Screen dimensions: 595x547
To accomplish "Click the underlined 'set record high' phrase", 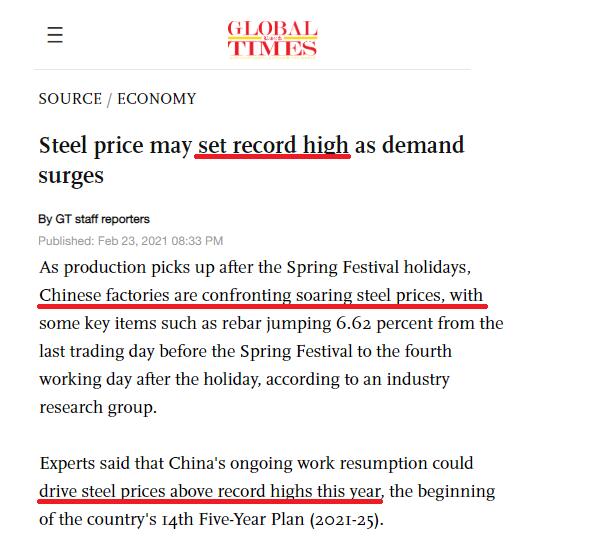I will (273, 146).
